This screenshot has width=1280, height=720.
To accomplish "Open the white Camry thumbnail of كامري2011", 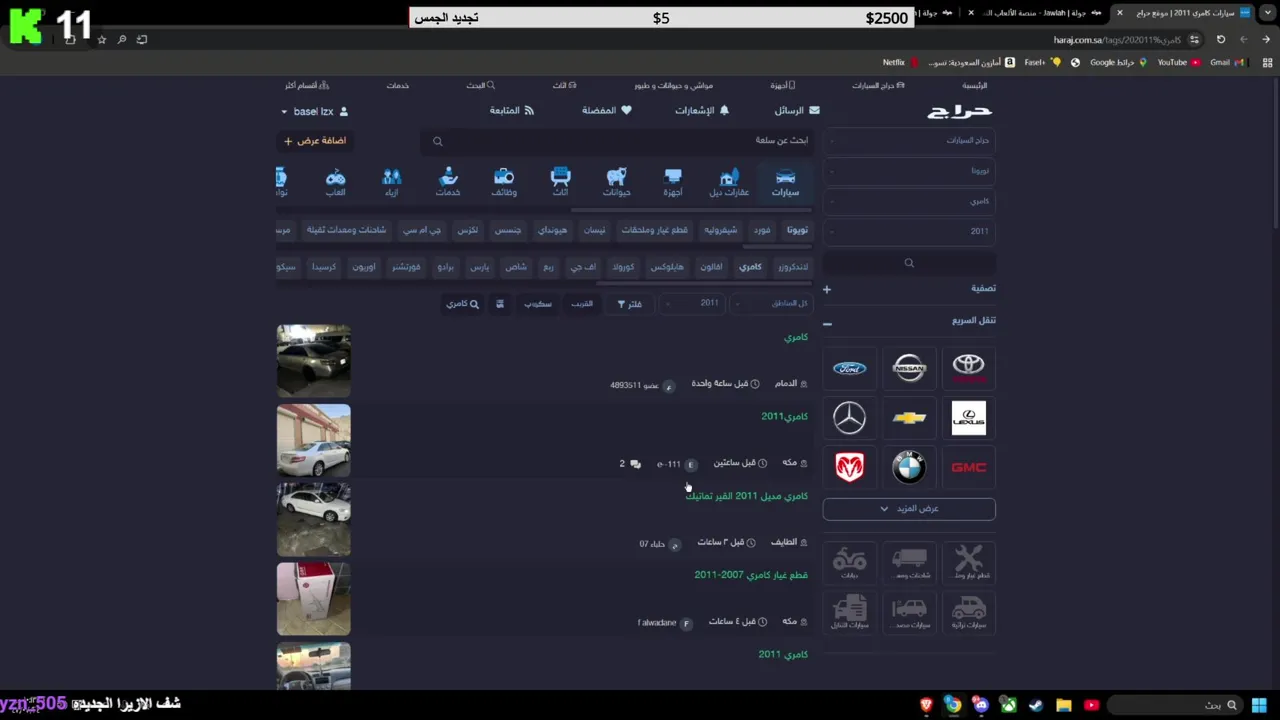I will coord(314,440).
